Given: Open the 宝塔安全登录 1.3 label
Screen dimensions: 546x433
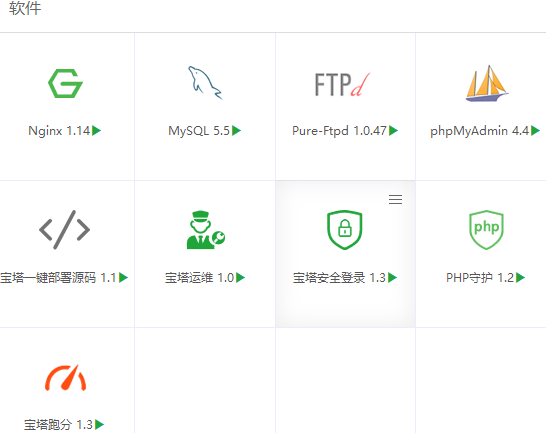Looking at the screenshot, I should click(340, 278).
